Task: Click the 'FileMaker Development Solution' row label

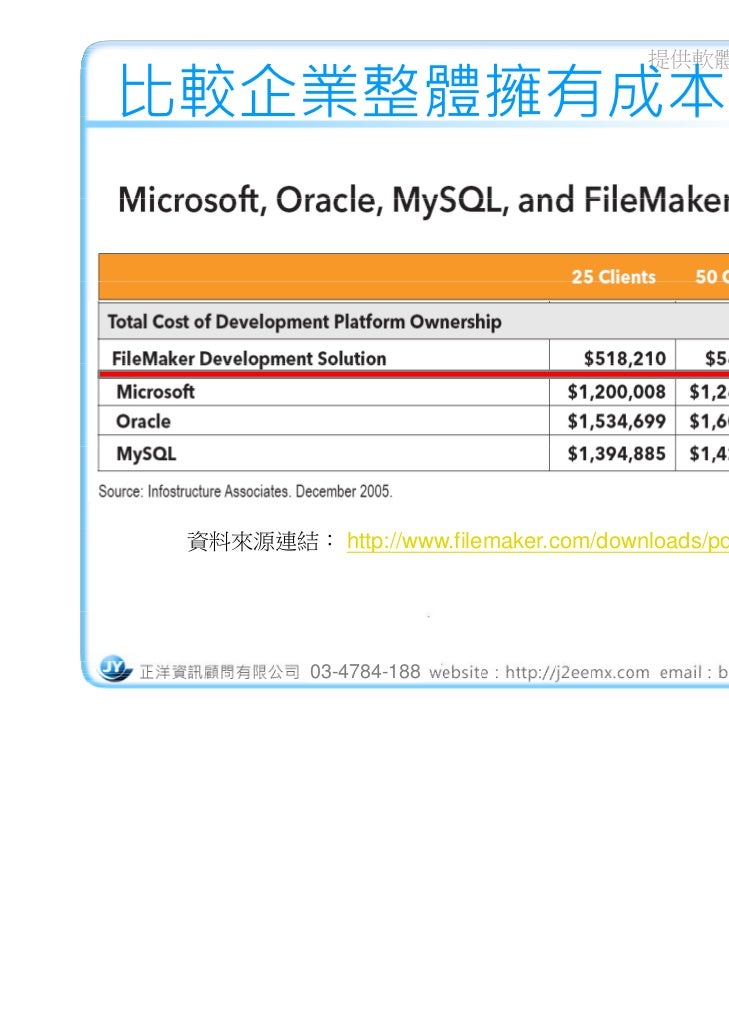Action: 249,359
